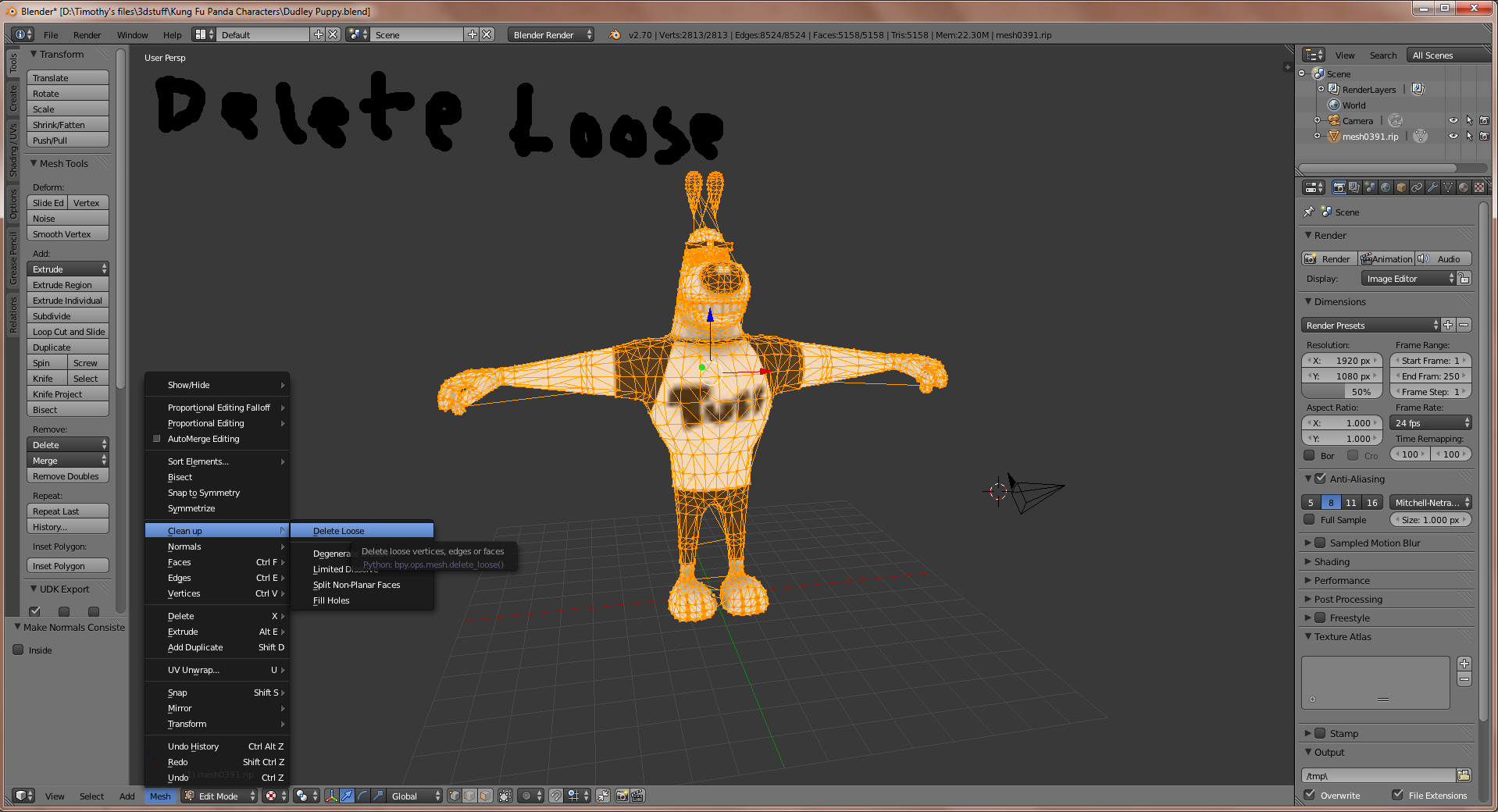Click the snap magnet icon in viewport header
This screenshot has height=812, width=1498.
tap(556, 796)
